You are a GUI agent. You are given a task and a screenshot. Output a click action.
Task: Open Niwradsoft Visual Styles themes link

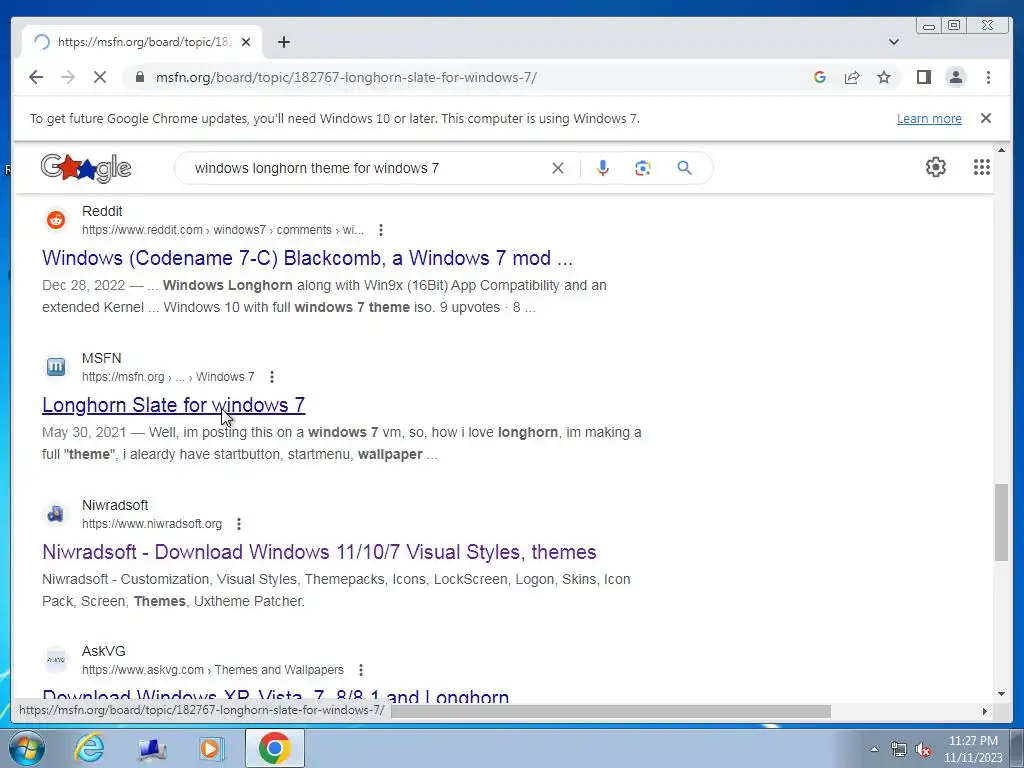pos(319,552)
